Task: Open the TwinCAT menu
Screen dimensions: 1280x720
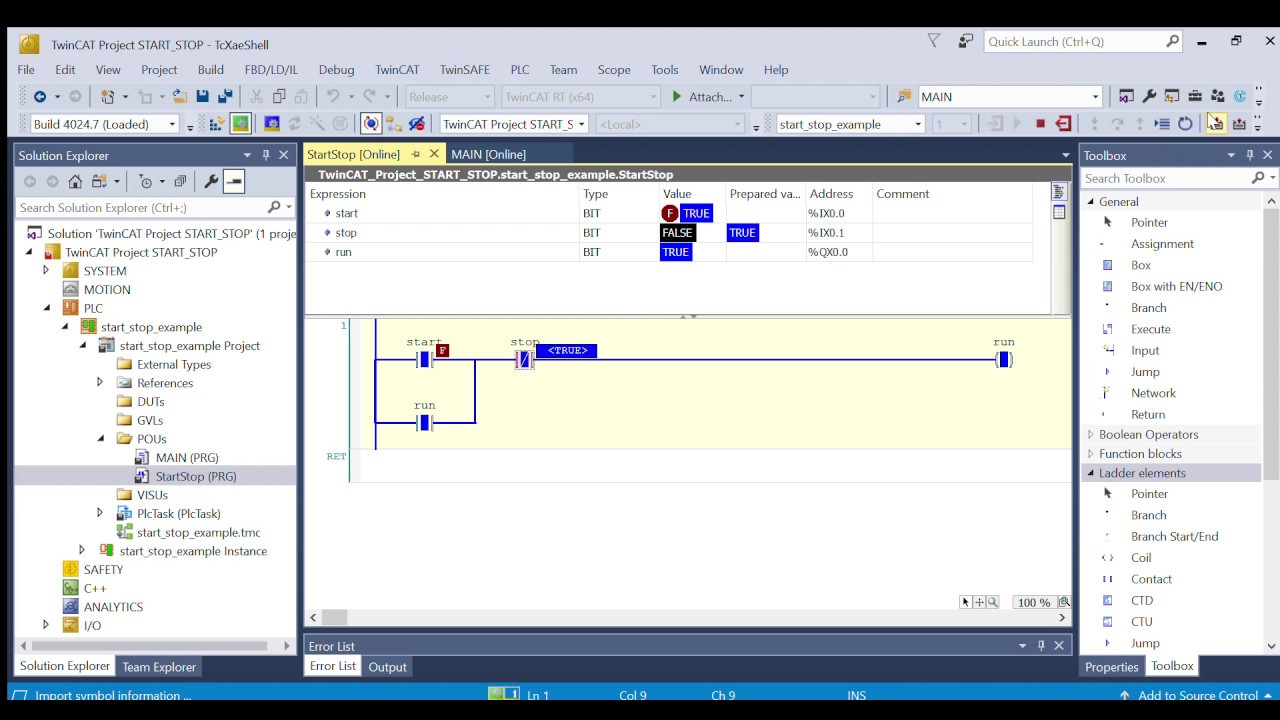Action: pos(397,70)
